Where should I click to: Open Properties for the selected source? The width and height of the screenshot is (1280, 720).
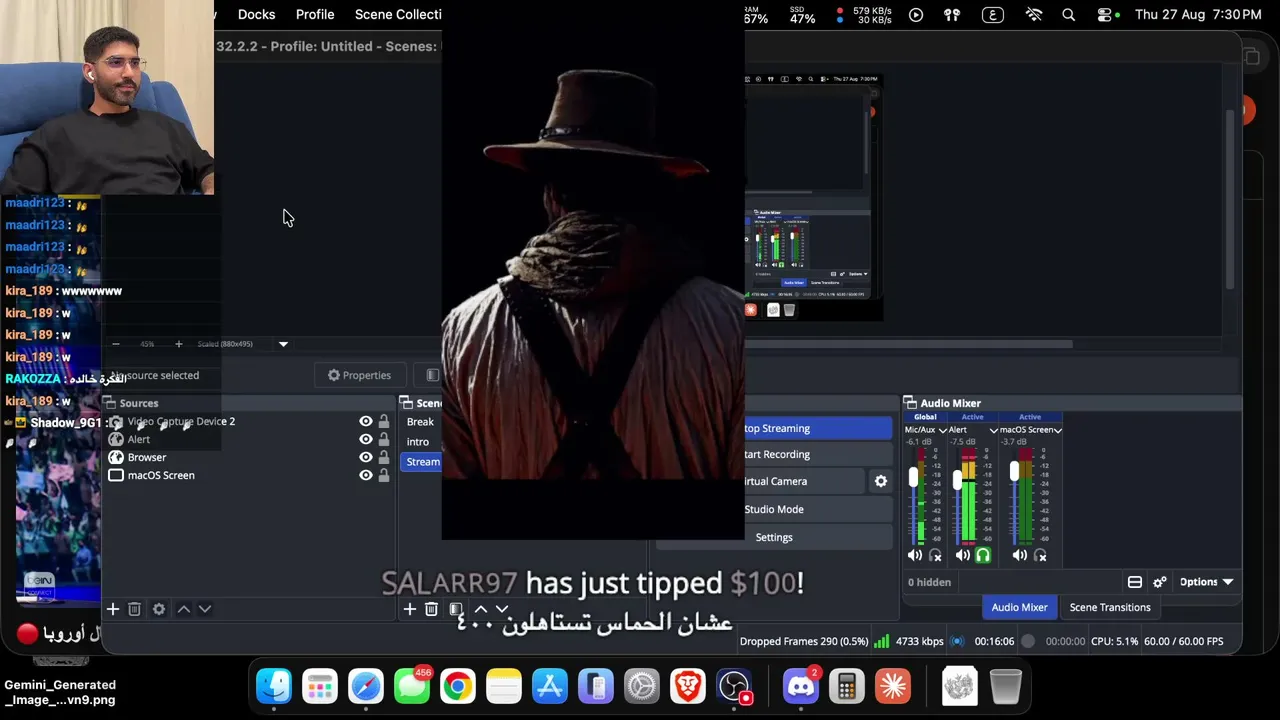pos(359,375)
